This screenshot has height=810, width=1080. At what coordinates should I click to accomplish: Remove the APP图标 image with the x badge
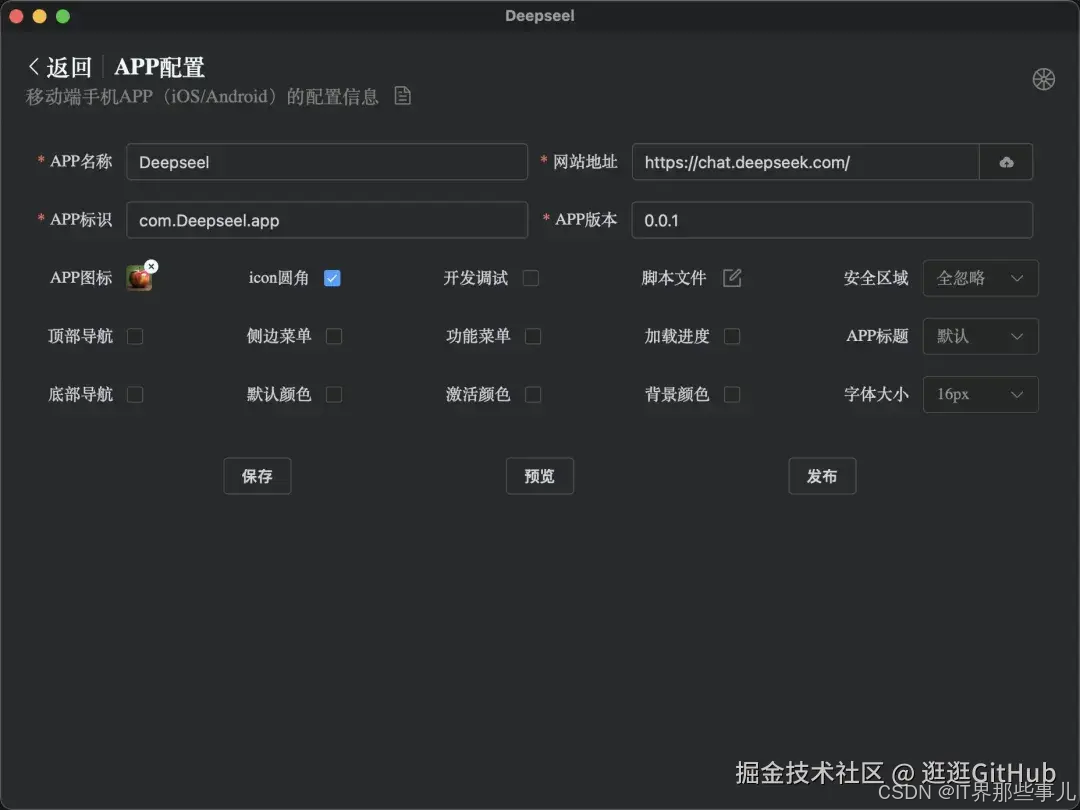click(152, 267)
